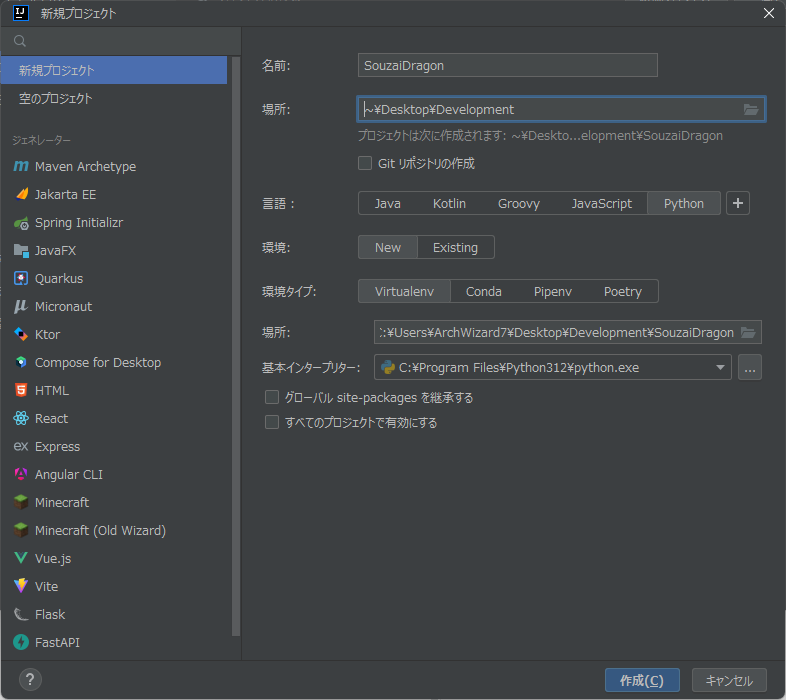Image resolution: width=786 pixels, height=700 pixels.
Task: Select the Vite generator icon
Action: [x=21, y=586]
